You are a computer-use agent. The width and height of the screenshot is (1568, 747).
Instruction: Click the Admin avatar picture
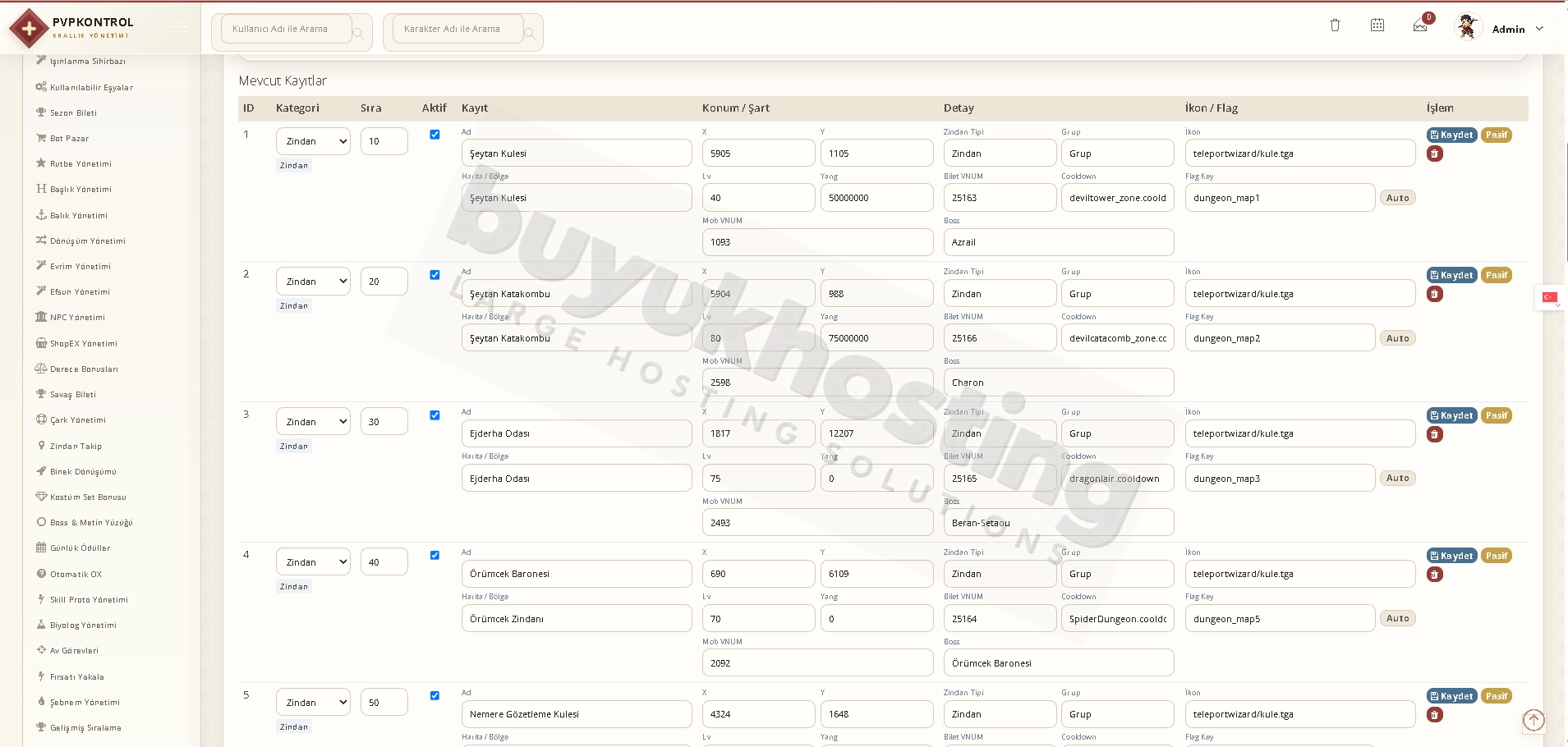pyautogui.click(x=1467, y=27)
